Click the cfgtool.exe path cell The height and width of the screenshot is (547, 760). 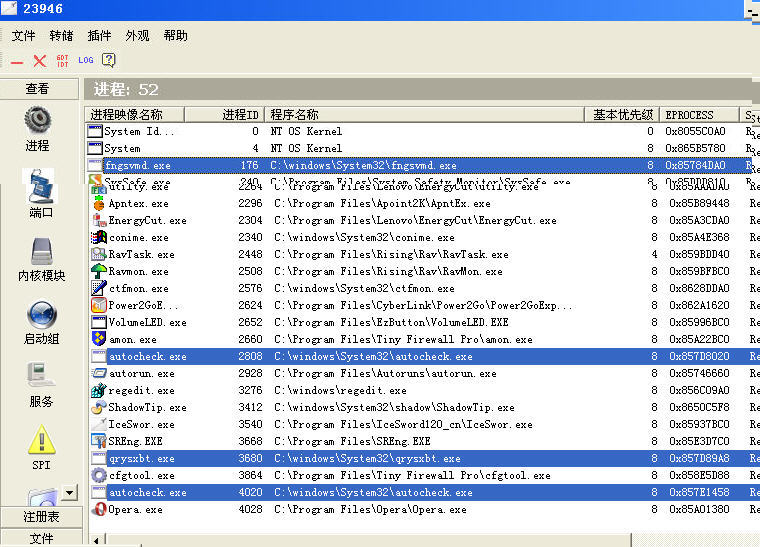pos(412,475)
